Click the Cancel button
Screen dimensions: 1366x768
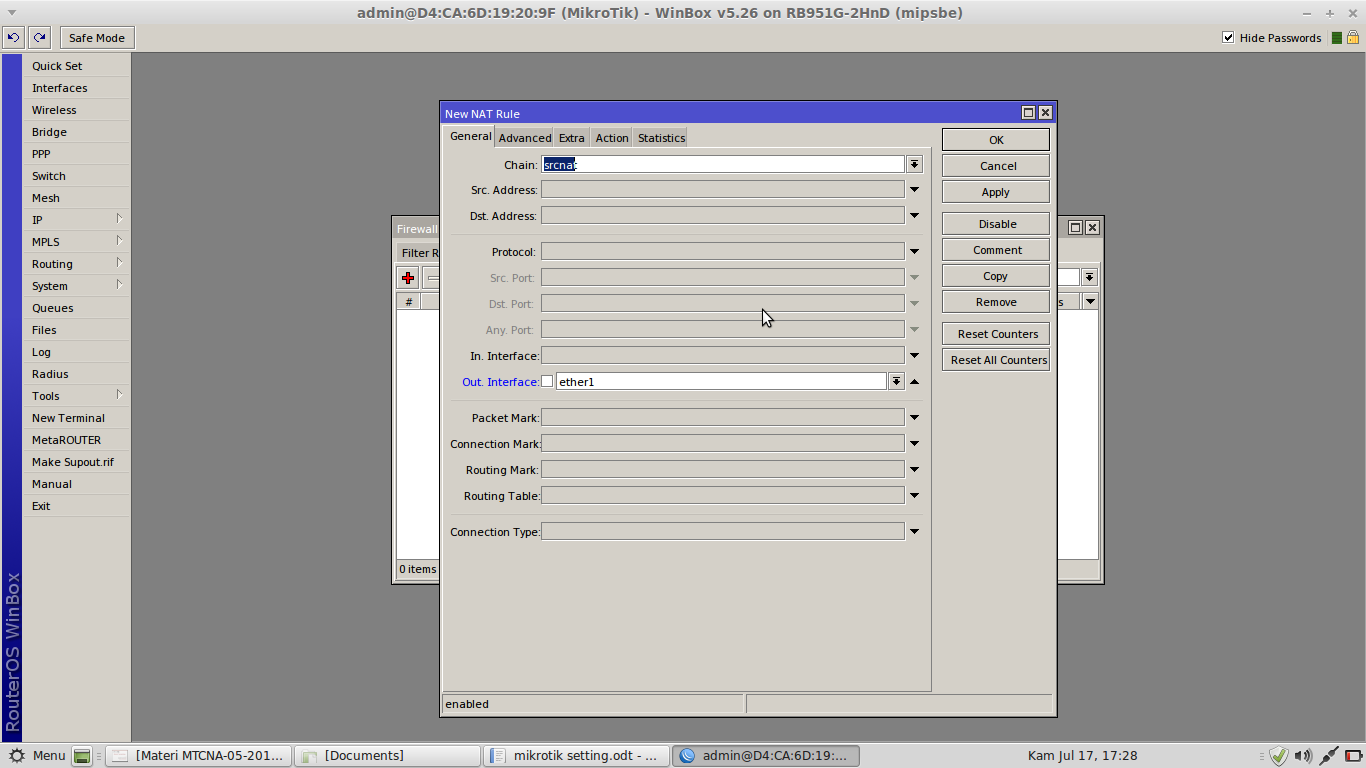pos(996,166)
